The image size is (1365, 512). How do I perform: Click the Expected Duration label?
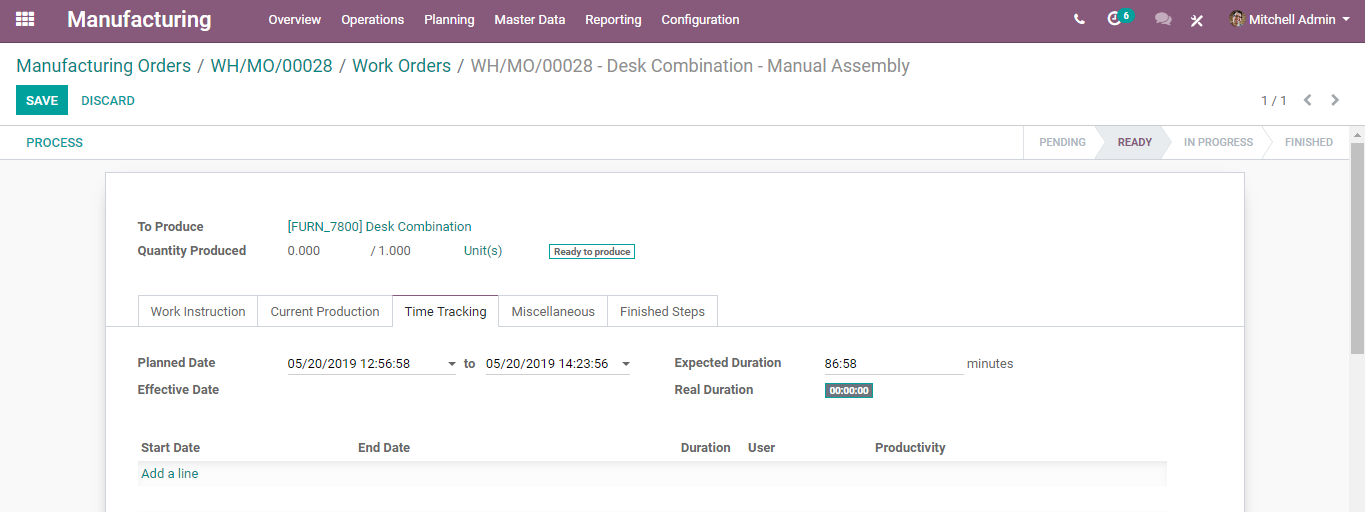click(x=728, y=363)
